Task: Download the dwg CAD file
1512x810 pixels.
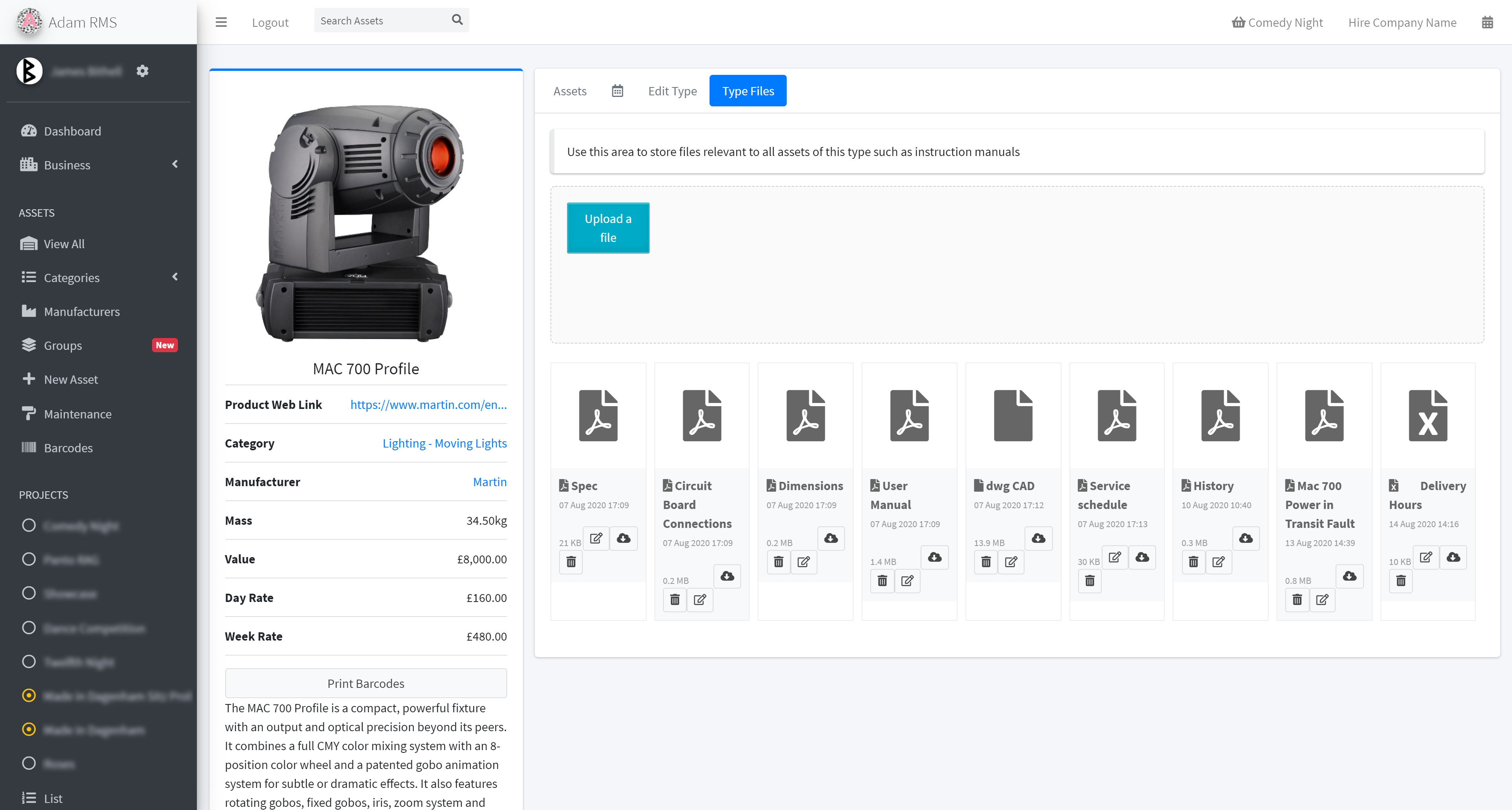Action: point(1038,538)
